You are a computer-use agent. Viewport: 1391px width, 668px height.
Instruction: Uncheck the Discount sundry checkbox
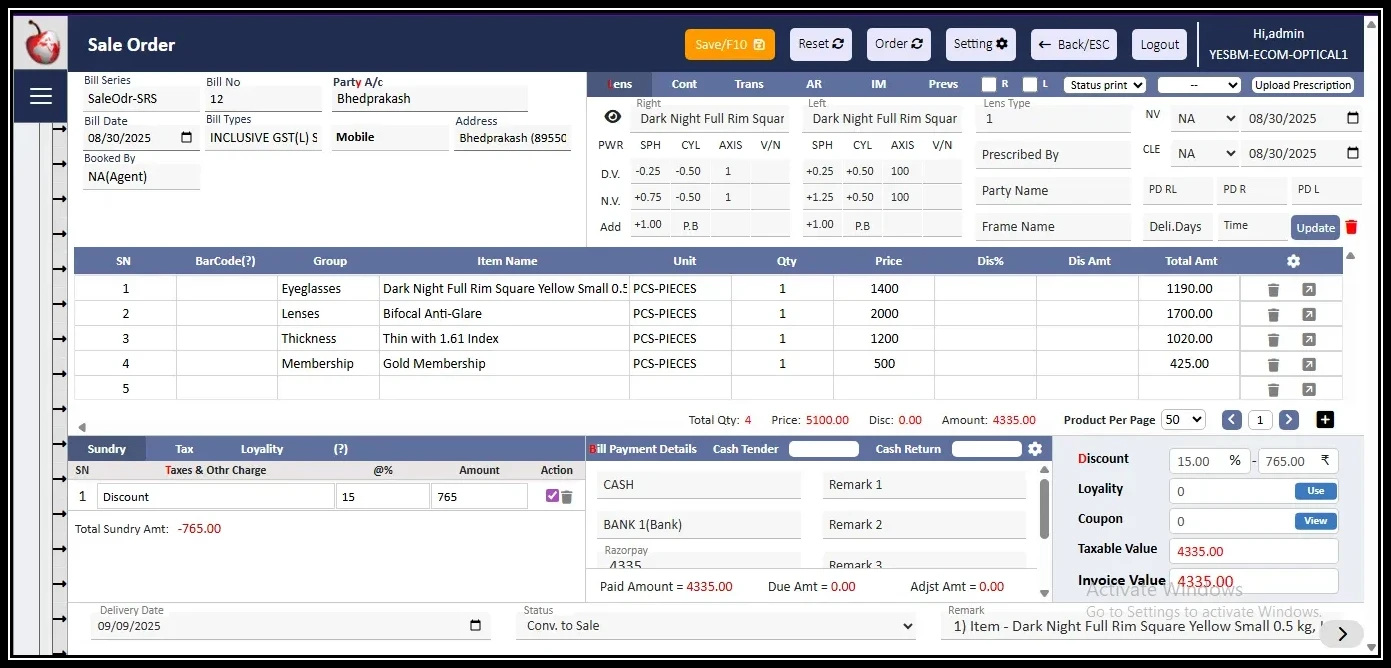click(x=553, y=495)
